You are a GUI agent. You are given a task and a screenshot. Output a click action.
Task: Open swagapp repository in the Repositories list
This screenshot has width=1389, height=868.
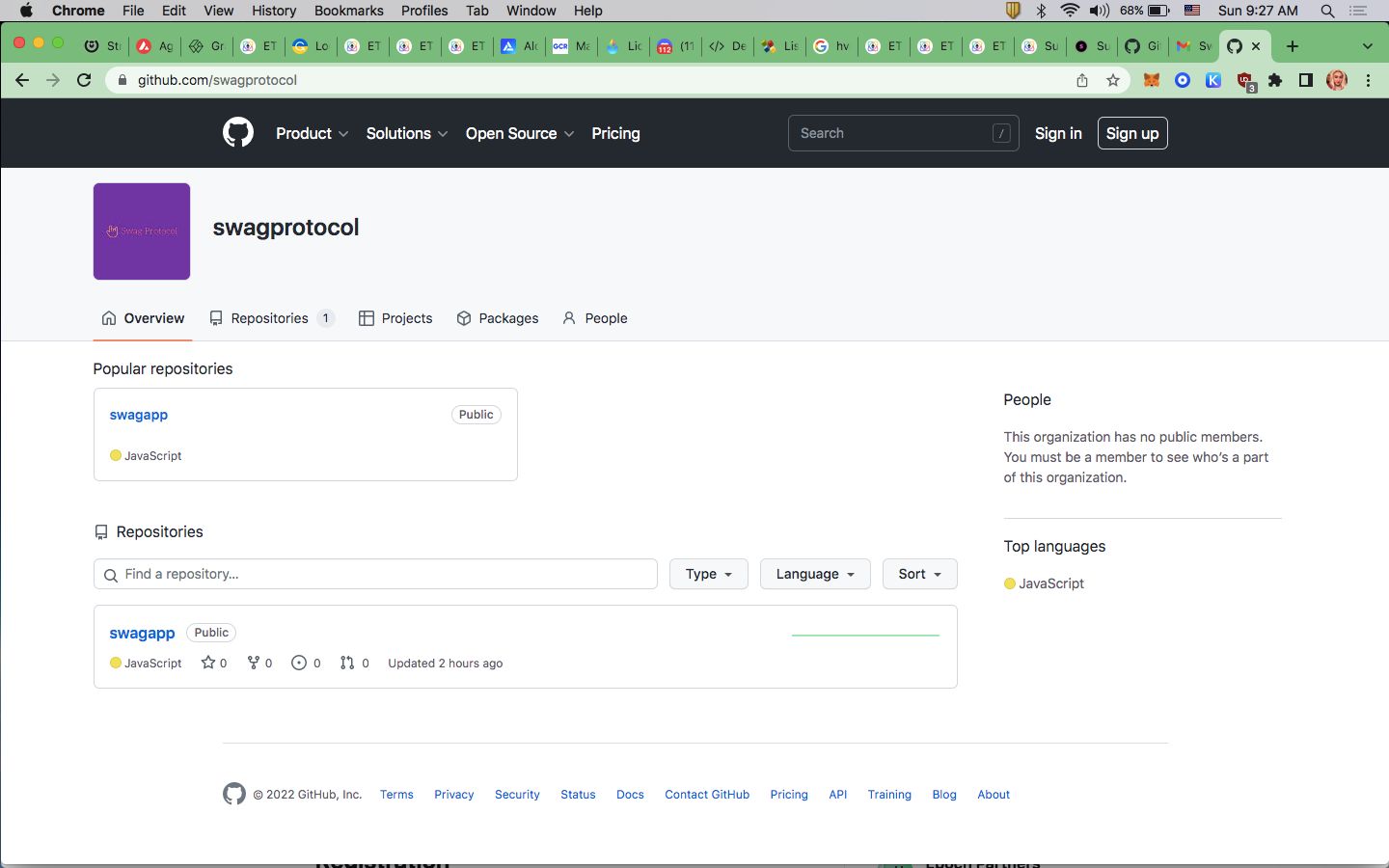pos(142,633)
